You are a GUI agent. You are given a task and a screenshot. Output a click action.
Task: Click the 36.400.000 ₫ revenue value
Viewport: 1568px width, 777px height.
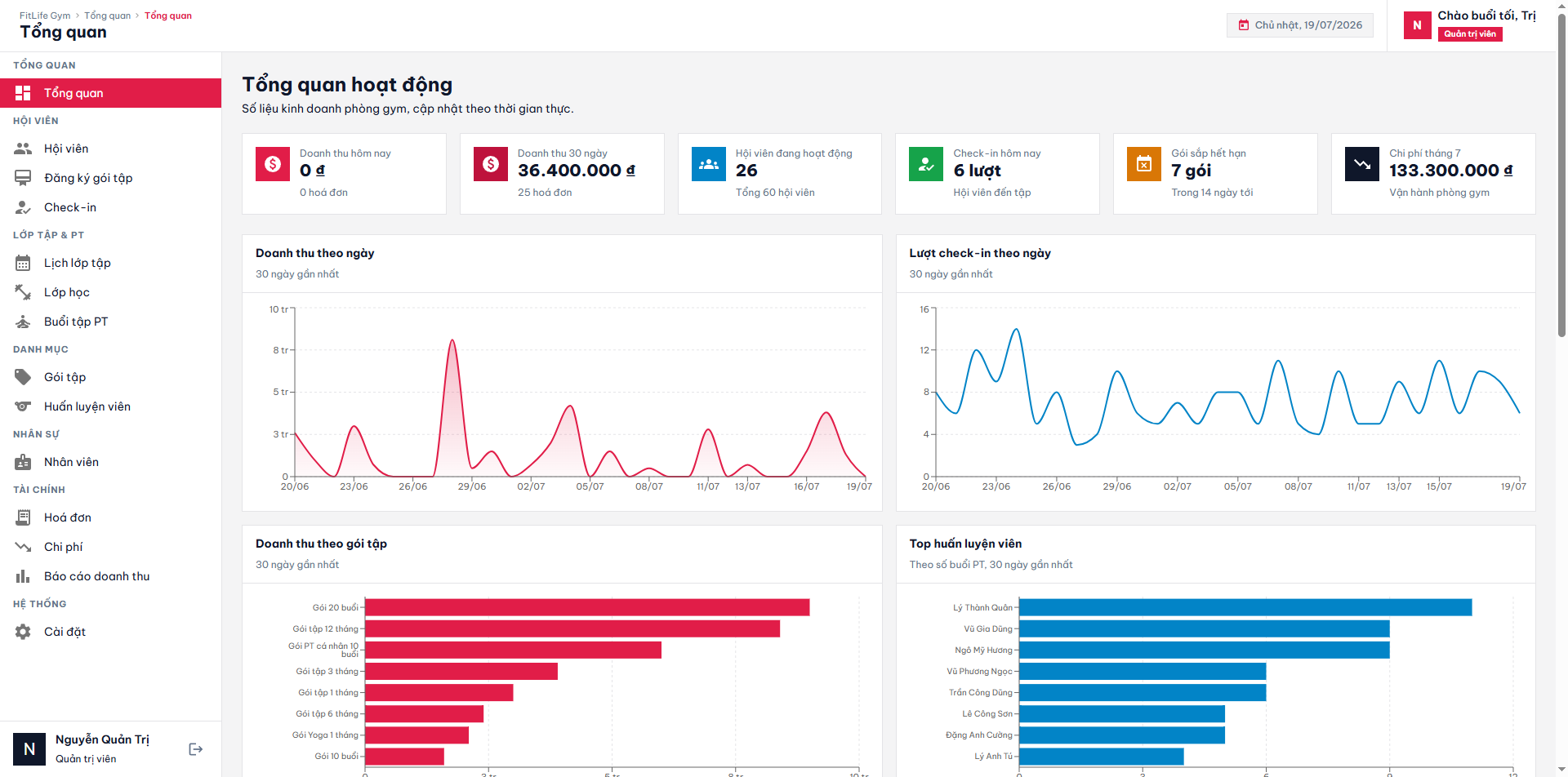coord(577,171)
